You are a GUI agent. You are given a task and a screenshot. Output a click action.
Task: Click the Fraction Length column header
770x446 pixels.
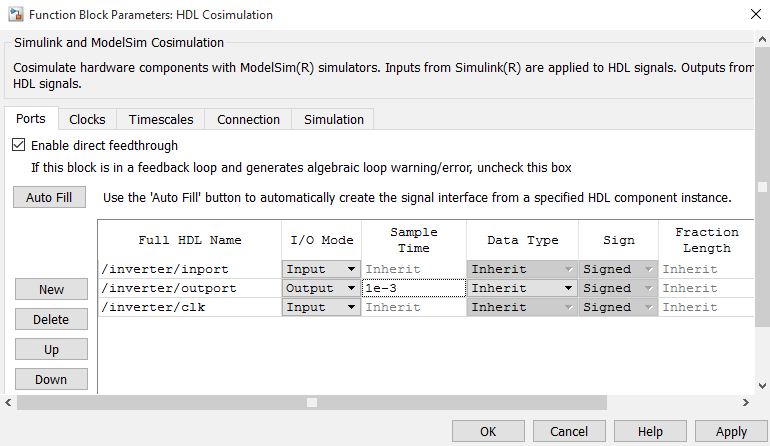coord(706,240)
